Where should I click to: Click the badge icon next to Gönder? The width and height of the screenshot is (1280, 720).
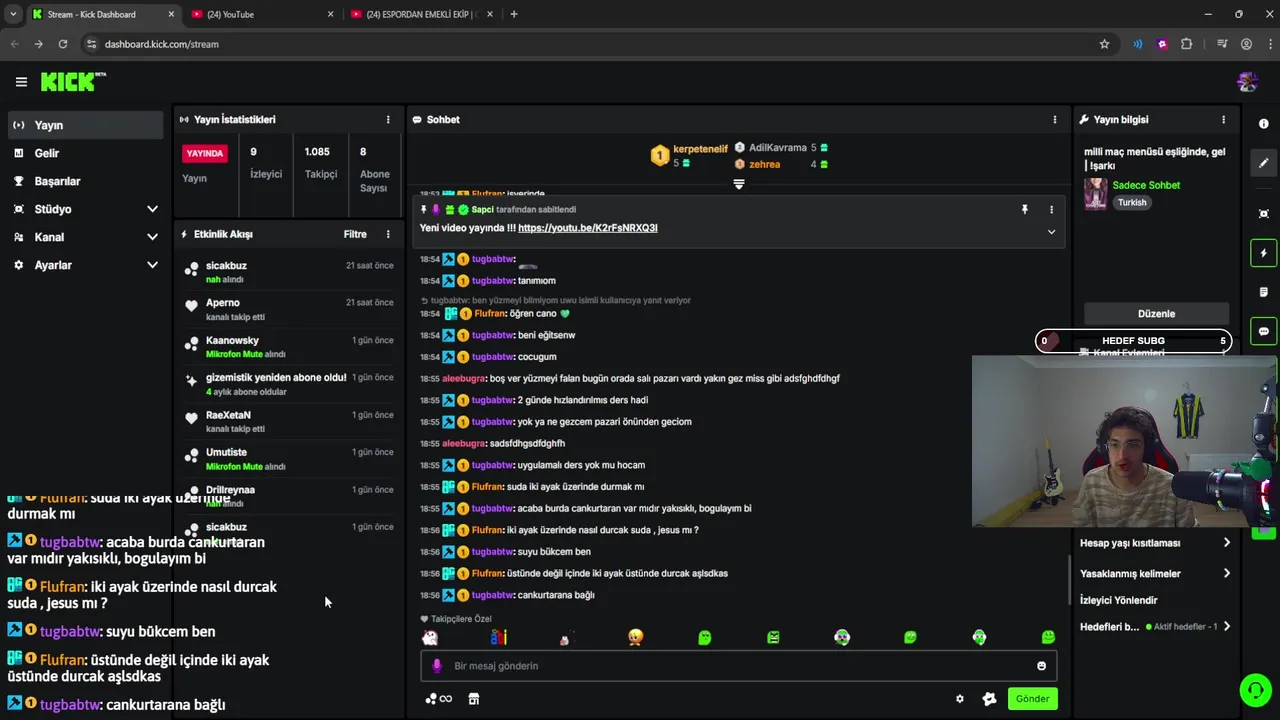click(x=989, y=699)
